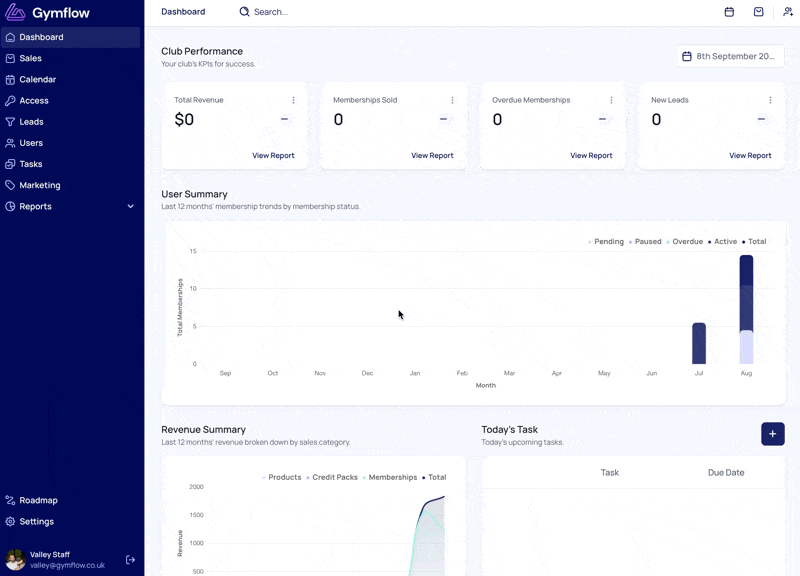The height and width of the screenshot is (576, 800).
Task: Focus the Search field
Action: click(270, 12)
